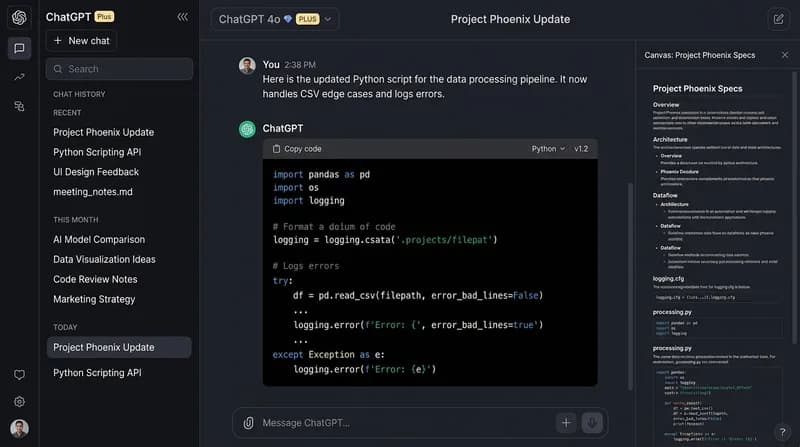
Task: Click the search magnifier icon
Action: pyautogui.click(x=58, y=69)
